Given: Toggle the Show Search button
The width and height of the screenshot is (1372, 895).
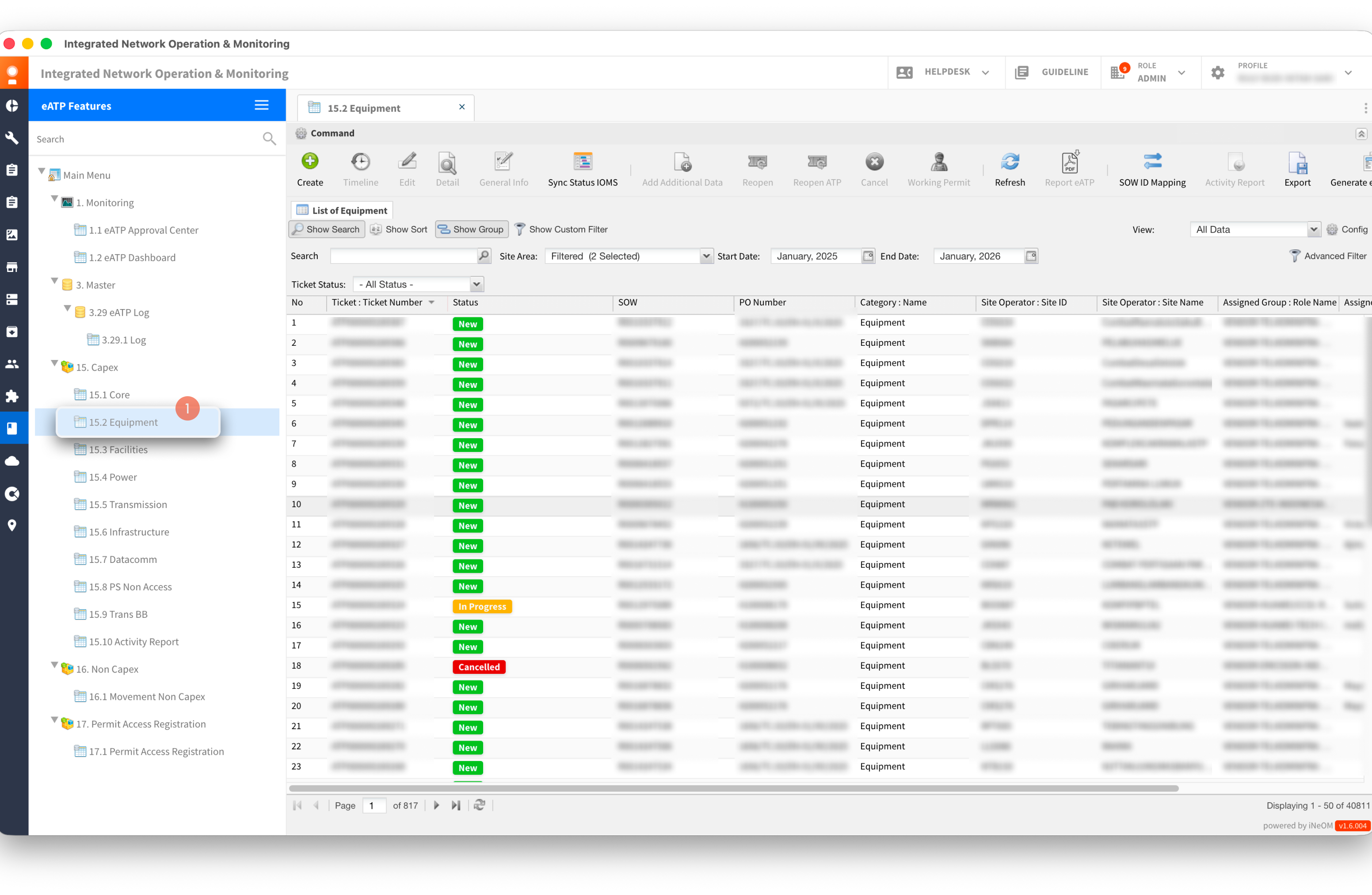Looking at the screenshot, I should point(326,229).
